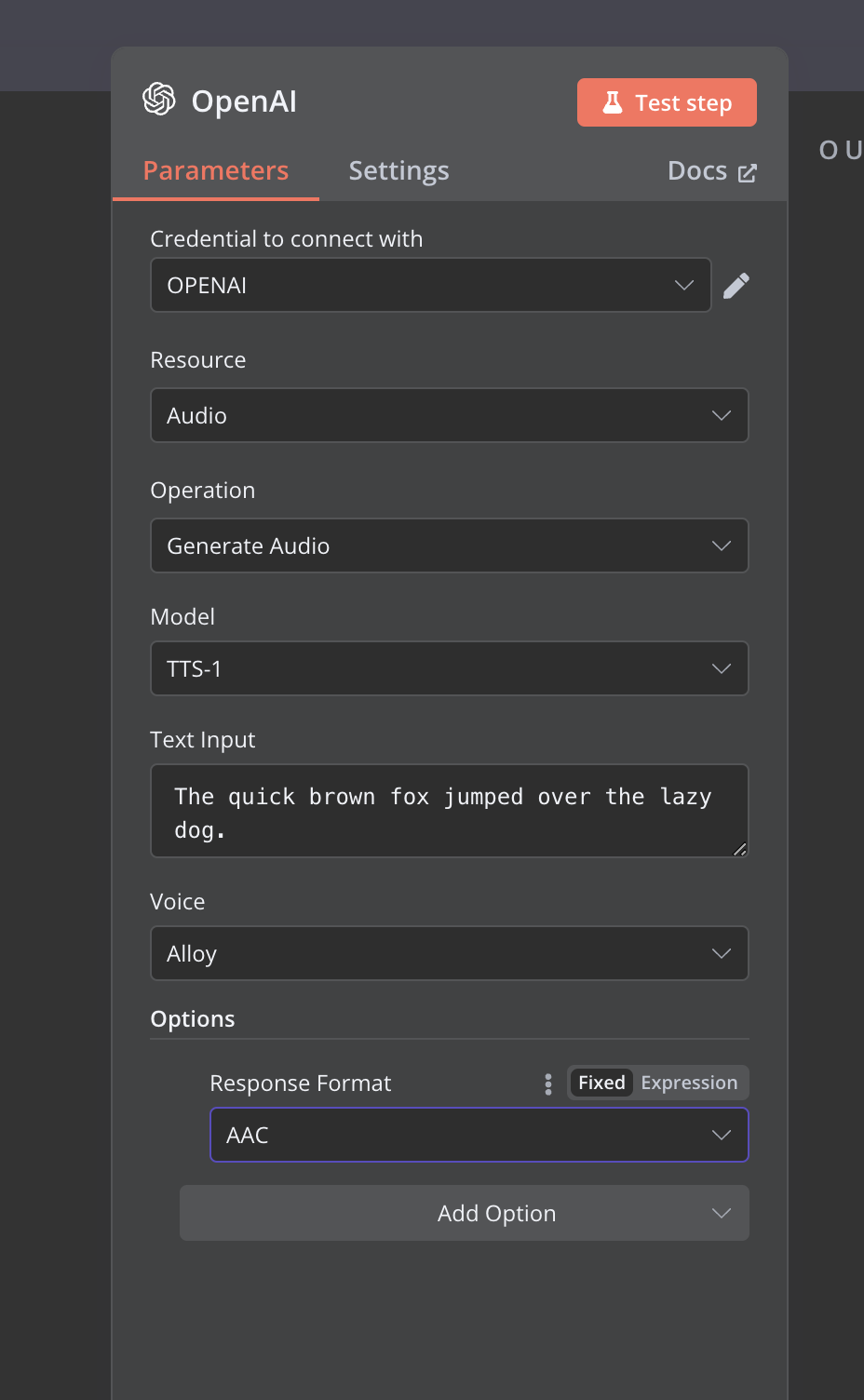Image resolution: width=864 pixels, height=1400 pixels.
Task: Run the Test step button
Action: [667, 102]
